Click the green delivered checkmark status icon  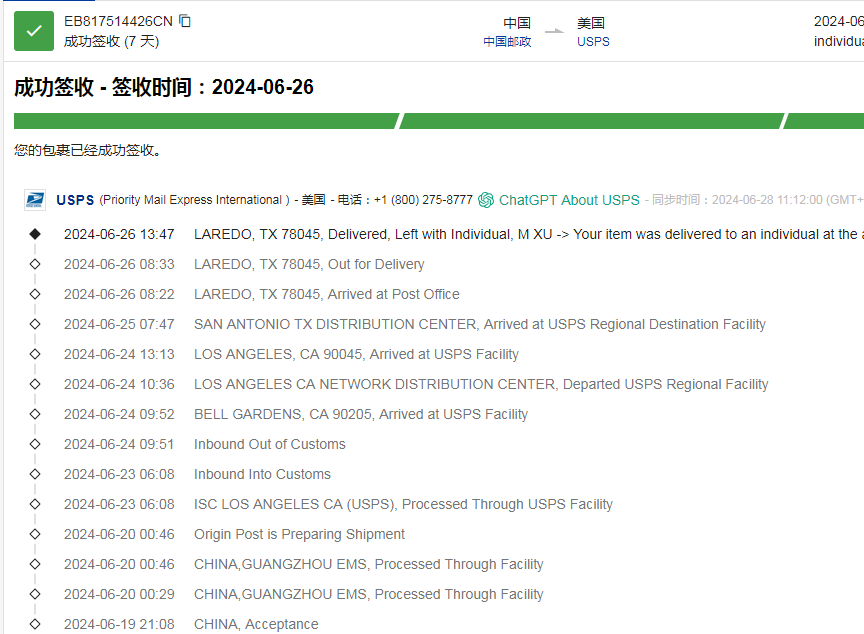point(34,31)
